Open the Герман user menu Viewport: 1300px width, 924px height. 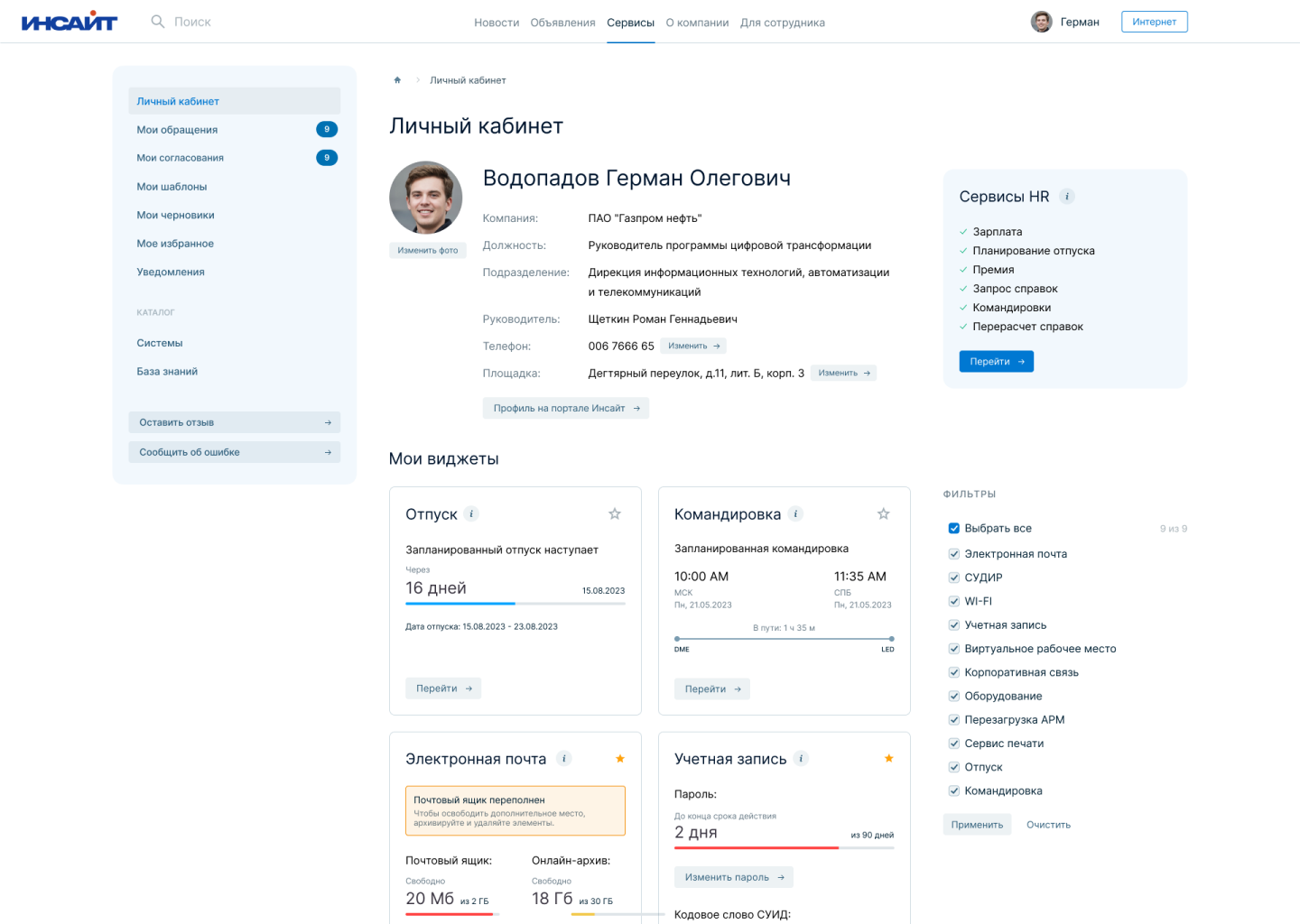(x=1065, y=22)
